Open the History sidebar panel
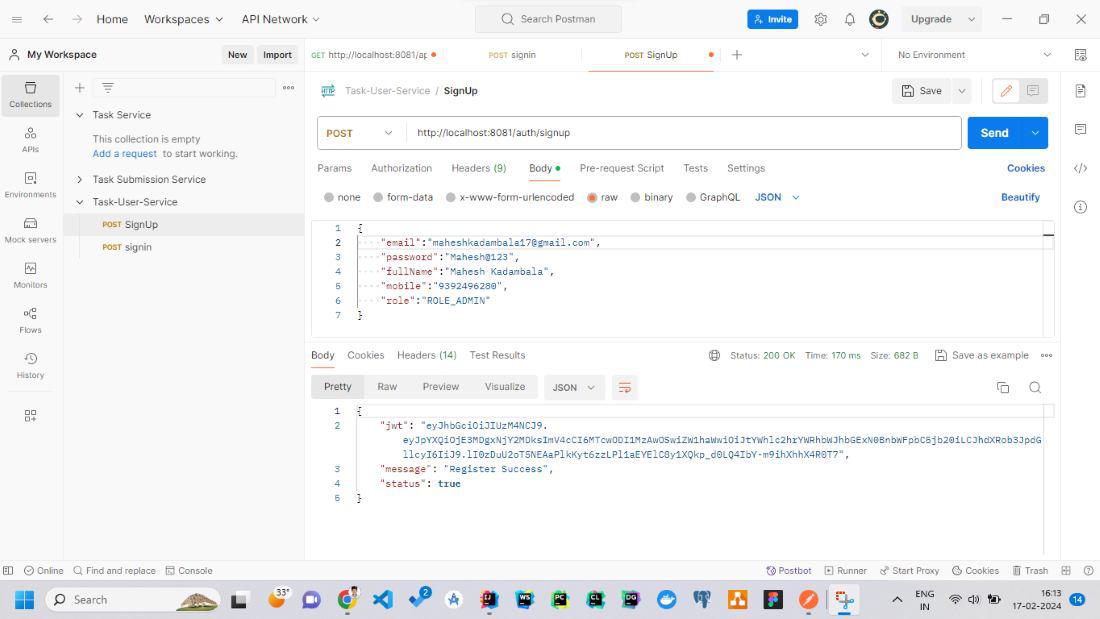Screen dimensions: 1100x619 (30, 365)
